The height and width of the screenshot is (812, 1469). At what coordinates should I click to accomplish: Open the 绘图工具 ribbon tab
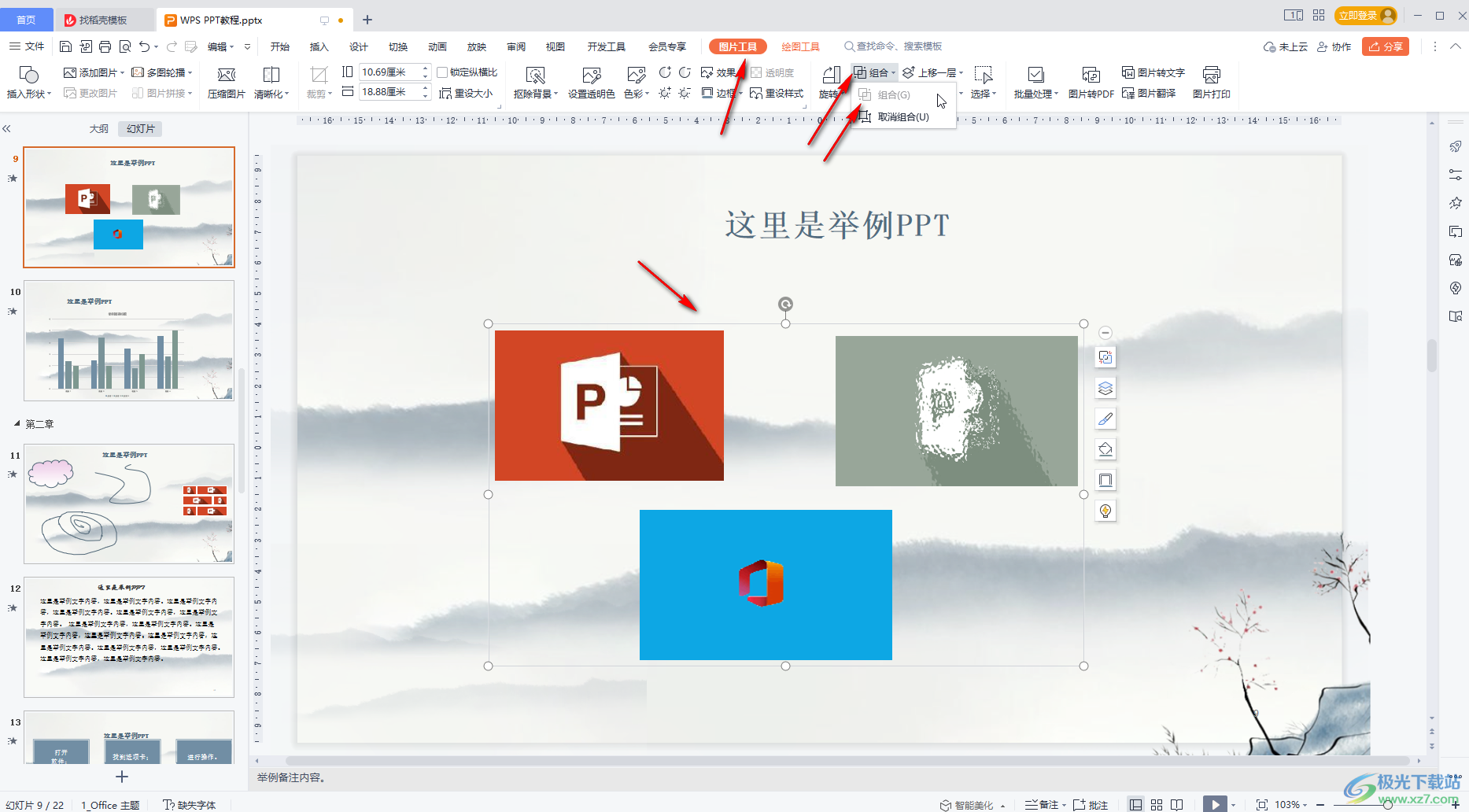pos(800,46)
